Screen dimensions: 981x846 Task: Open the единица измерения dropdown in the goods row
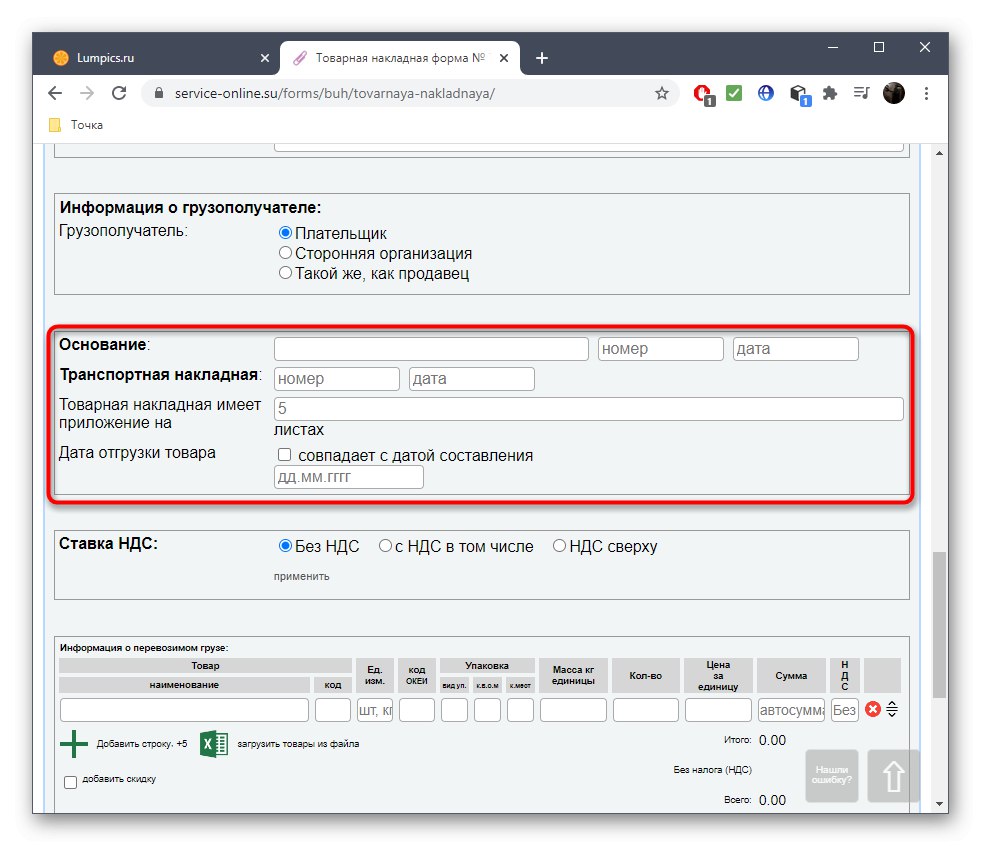pyautogui.click(x=374, y=709)
